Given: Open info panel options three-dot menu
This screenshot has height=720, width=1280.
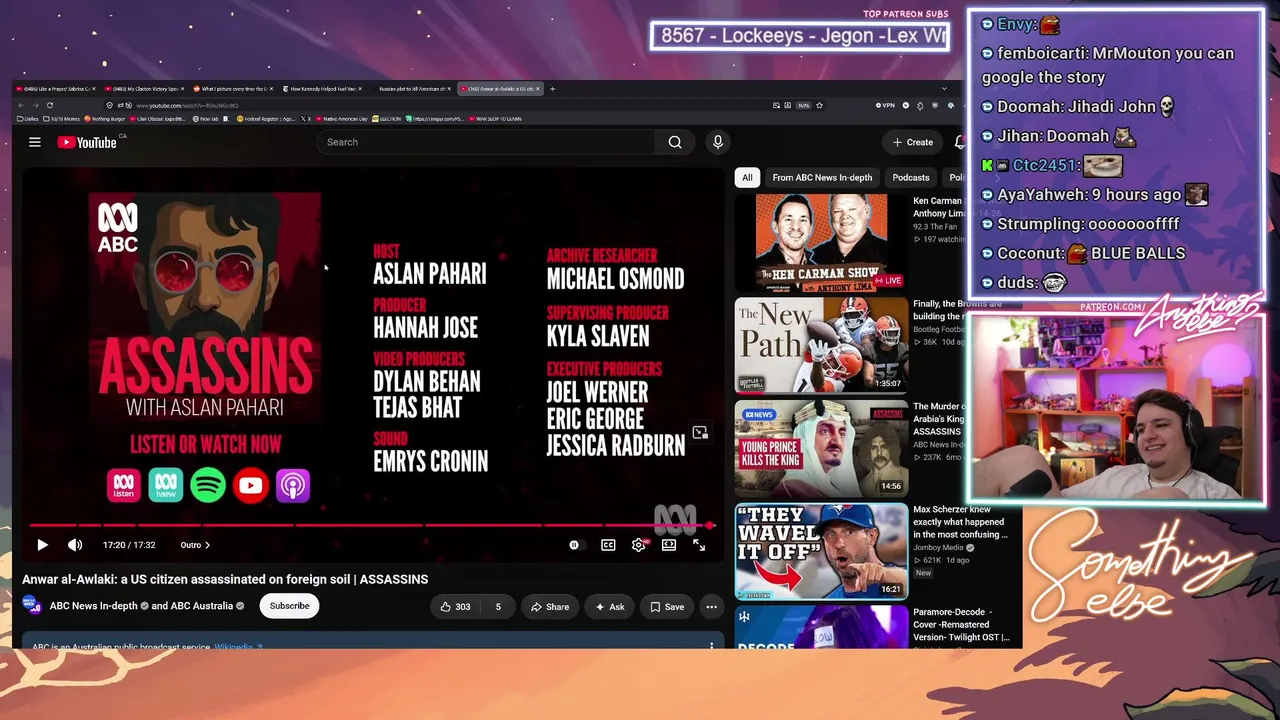Looking at the screenshot, I should point(711,646).
